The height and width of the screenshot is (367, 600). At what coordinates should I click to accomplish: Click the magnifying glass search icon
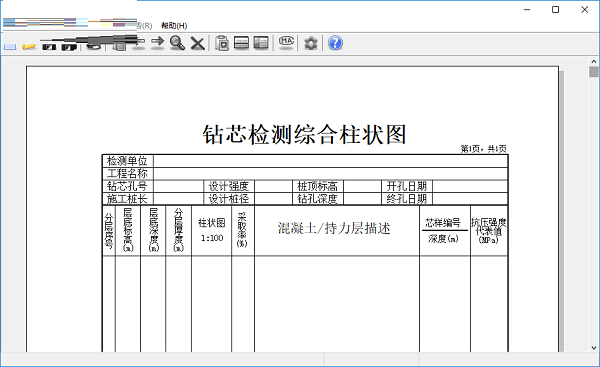(177, 43)
